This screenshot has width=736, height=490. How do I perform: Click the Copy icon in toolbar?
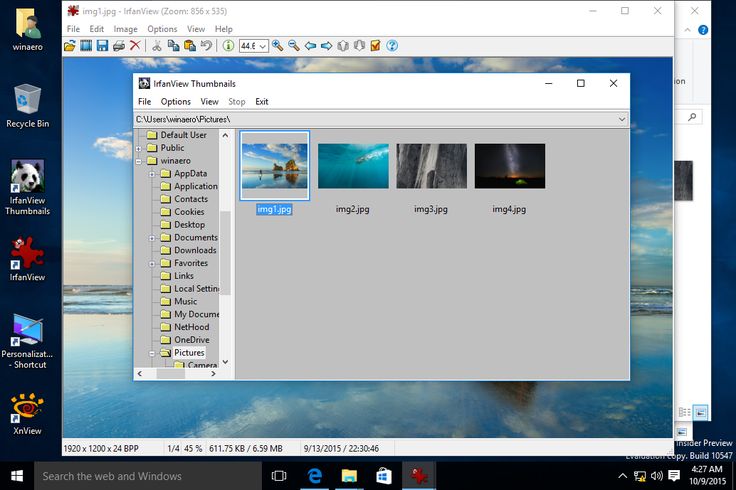[x=173, y=46]
